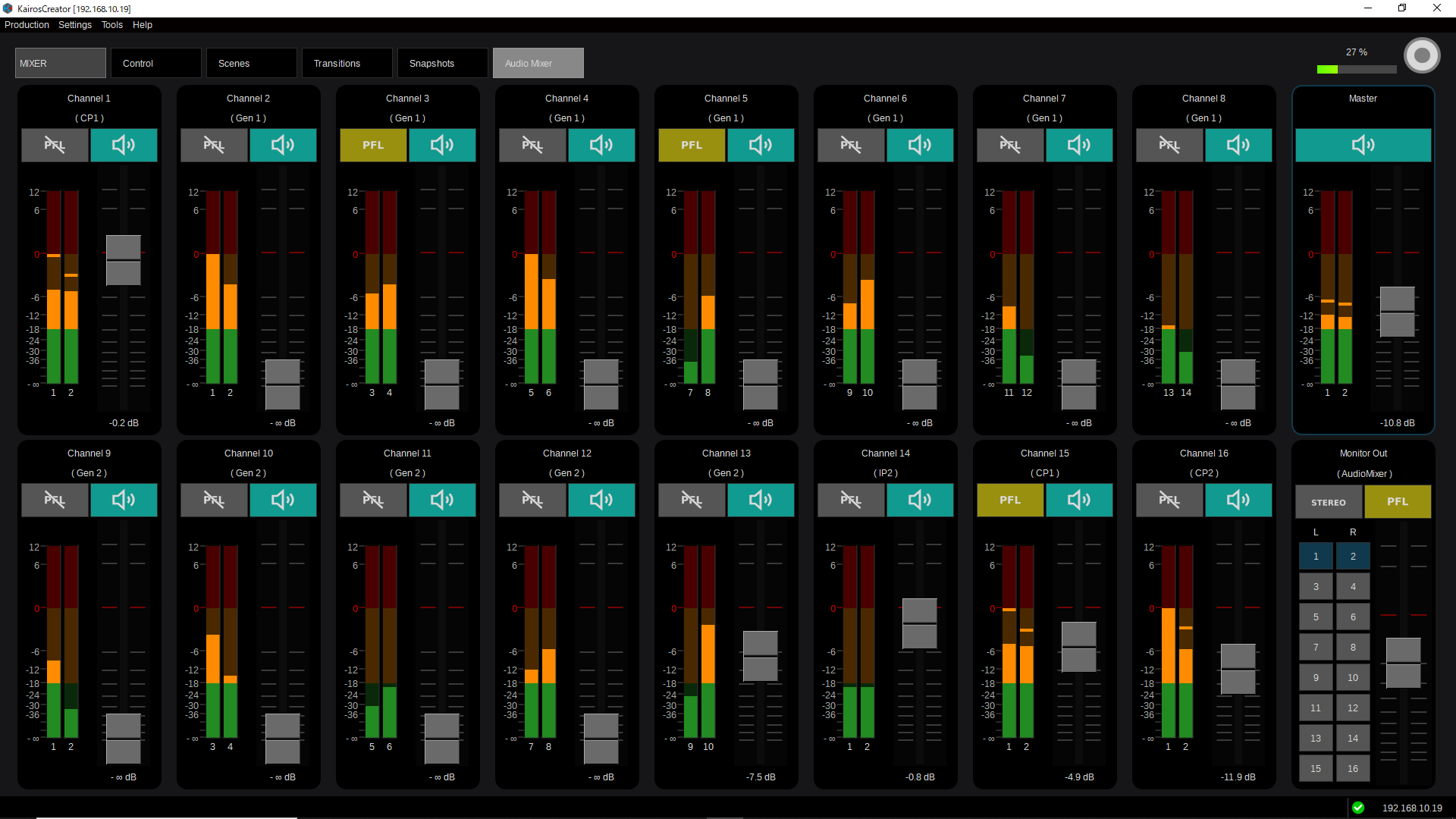Toggle speaker mute on Channel 5
Screen dimensions: 1456x819
coord(761,145)
